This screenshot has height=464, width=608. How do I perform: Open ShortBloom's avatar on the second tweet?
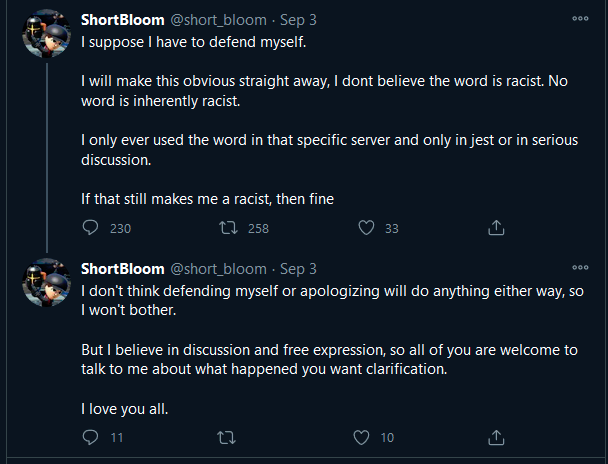click(47, 282)
